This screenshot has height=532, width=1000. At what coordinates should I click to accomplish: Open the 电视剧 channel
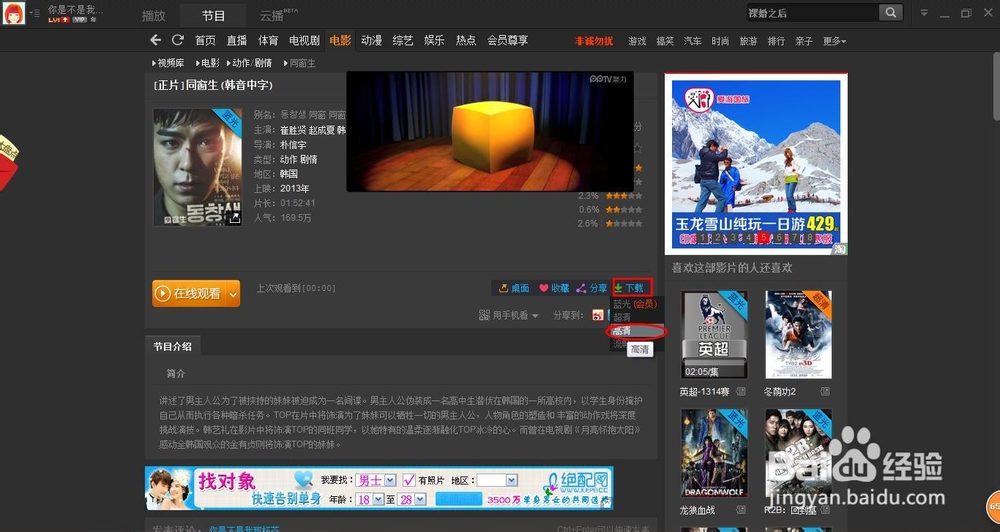click(x=304, y=40)
